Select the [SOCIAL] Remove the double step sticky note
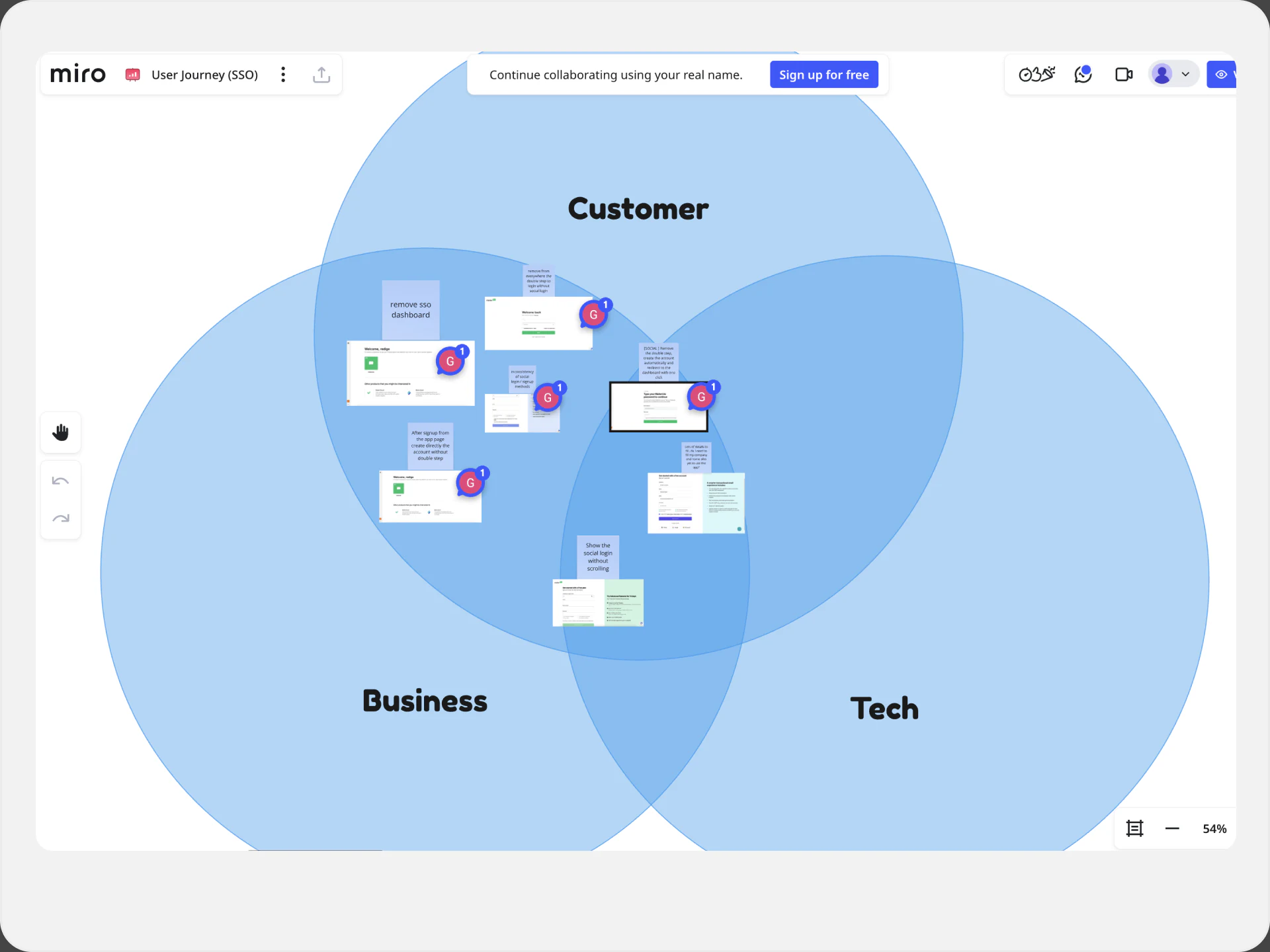Viewport: 1270px width, 952px height. (659, 362)
